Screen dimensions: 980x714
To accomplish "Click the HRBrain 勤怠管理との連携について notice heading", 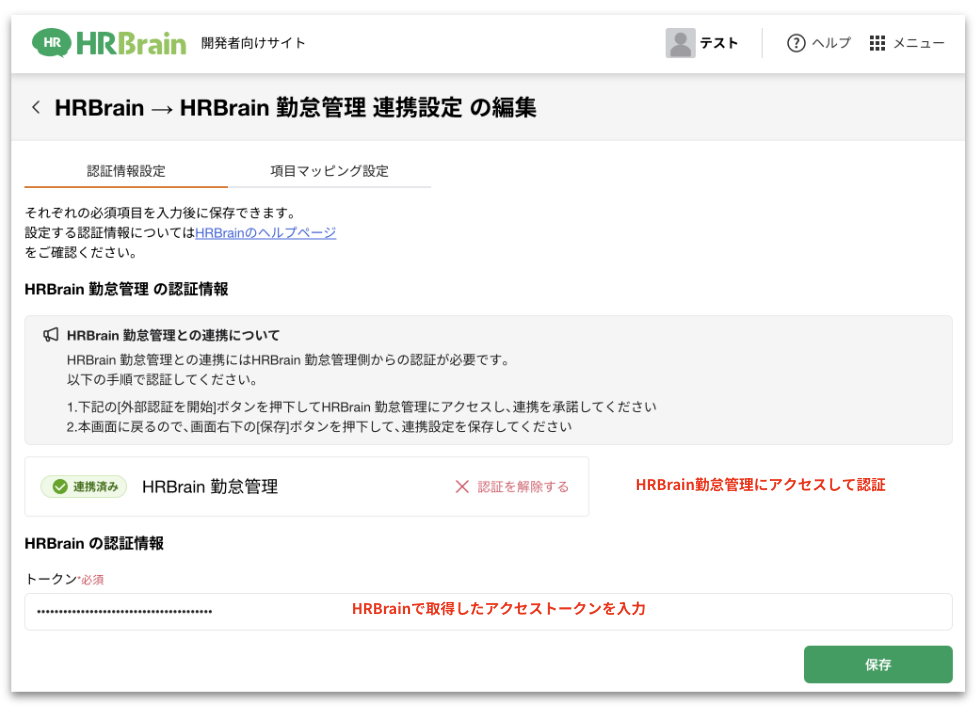I will point(173,335).
